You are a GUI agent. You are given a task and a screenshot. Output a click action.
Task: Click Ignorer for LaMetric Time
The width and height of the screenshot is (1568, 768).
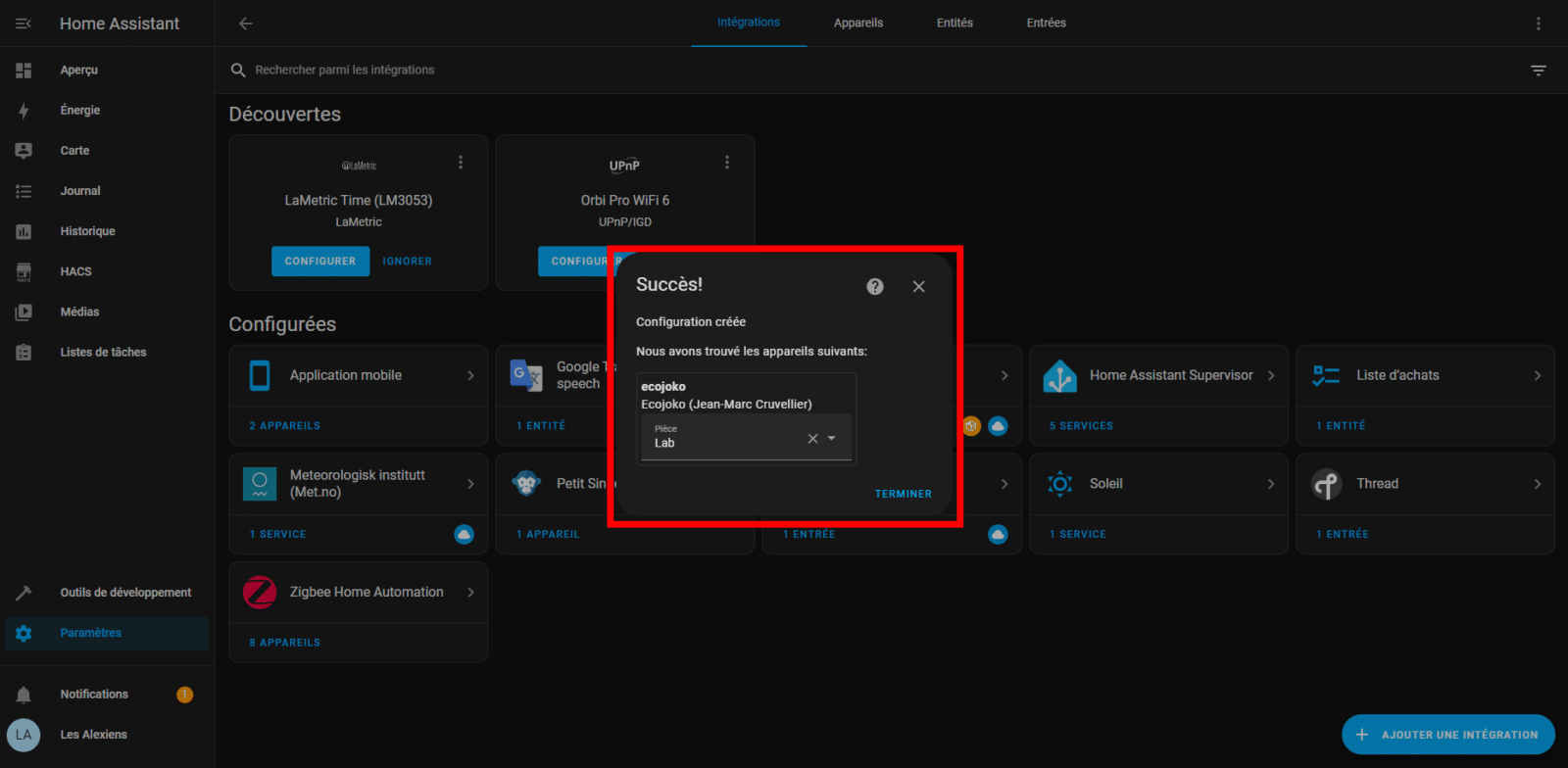(x=408, y=262)
